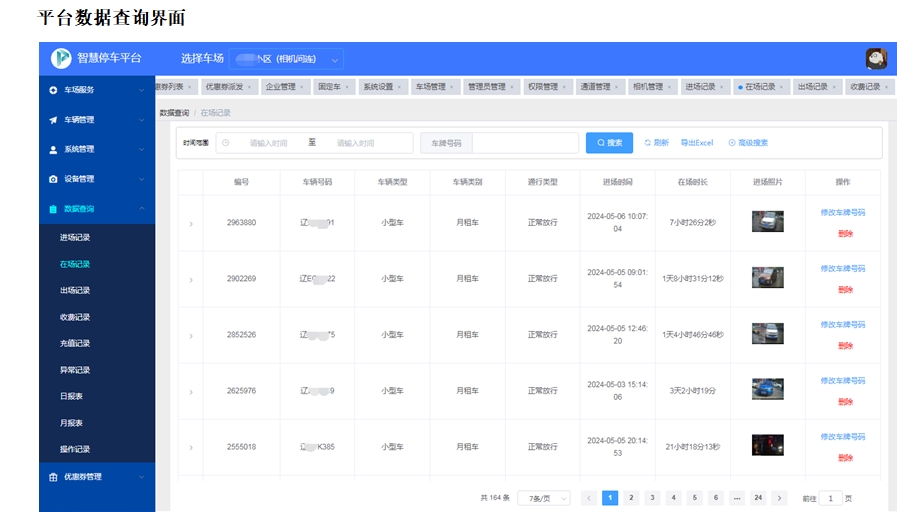
Task: Open the user avatar in the top-right corner
Action: pyautogui.click(x=876, y=58)
